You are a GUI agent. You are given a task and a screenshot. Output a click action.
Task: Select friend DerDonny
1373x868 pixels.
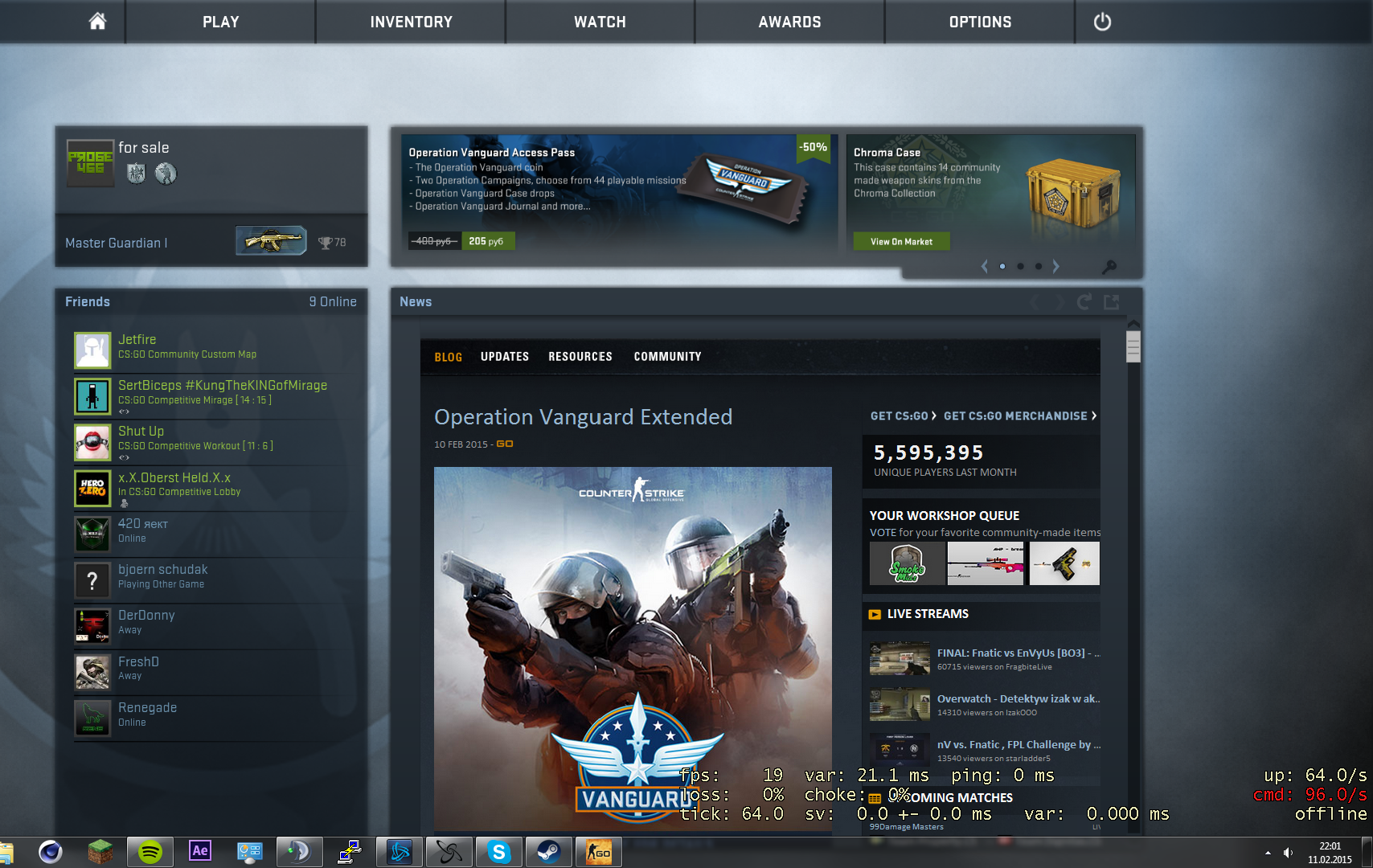pos(215,625)
